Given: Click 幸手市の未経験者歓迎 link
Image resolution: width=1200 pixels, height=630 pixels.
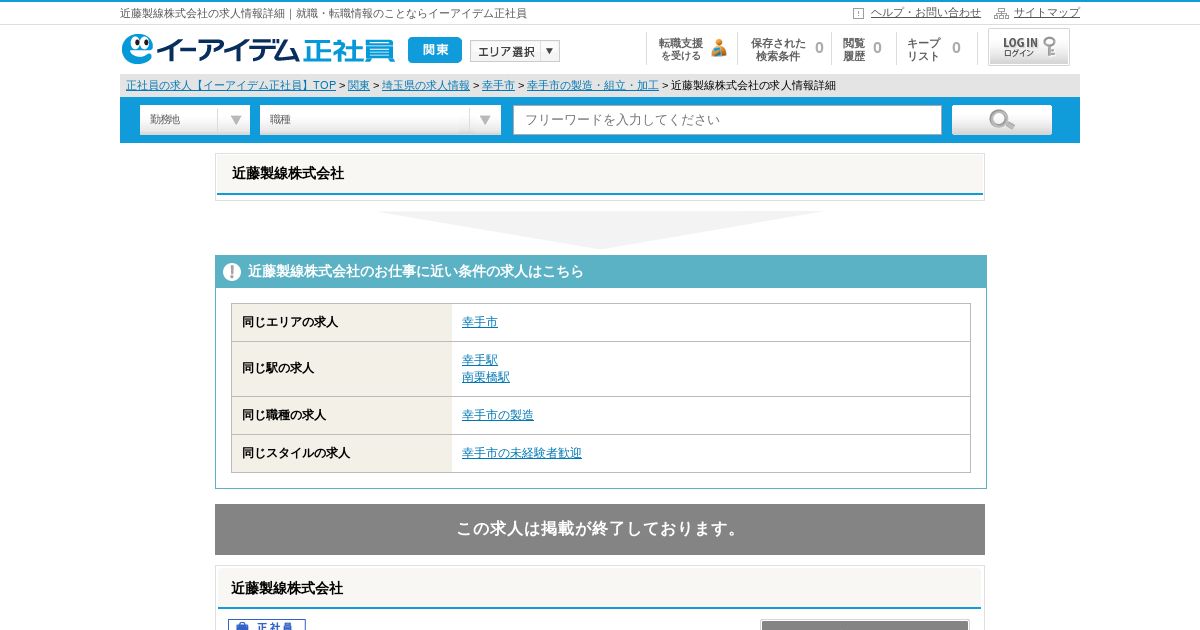Looking at the screenshot, I should pyautogui.click(x=522, y=453).
